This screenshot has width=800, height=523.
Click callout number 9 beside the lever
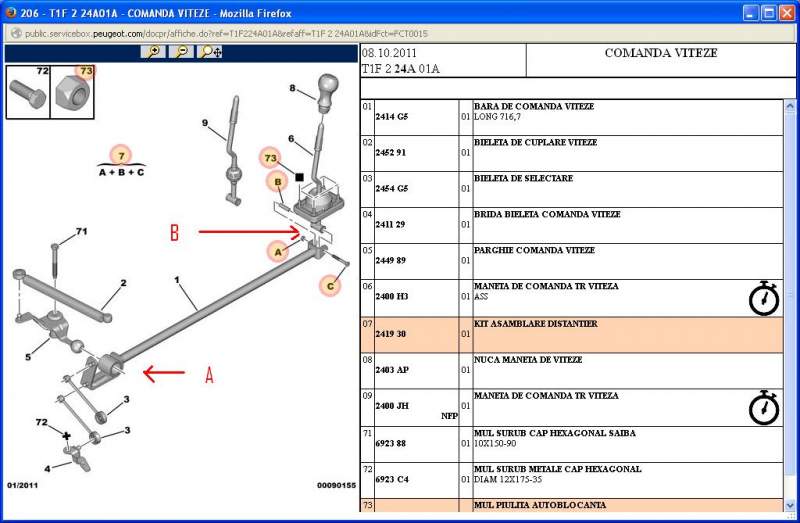(x=205, y=123)
